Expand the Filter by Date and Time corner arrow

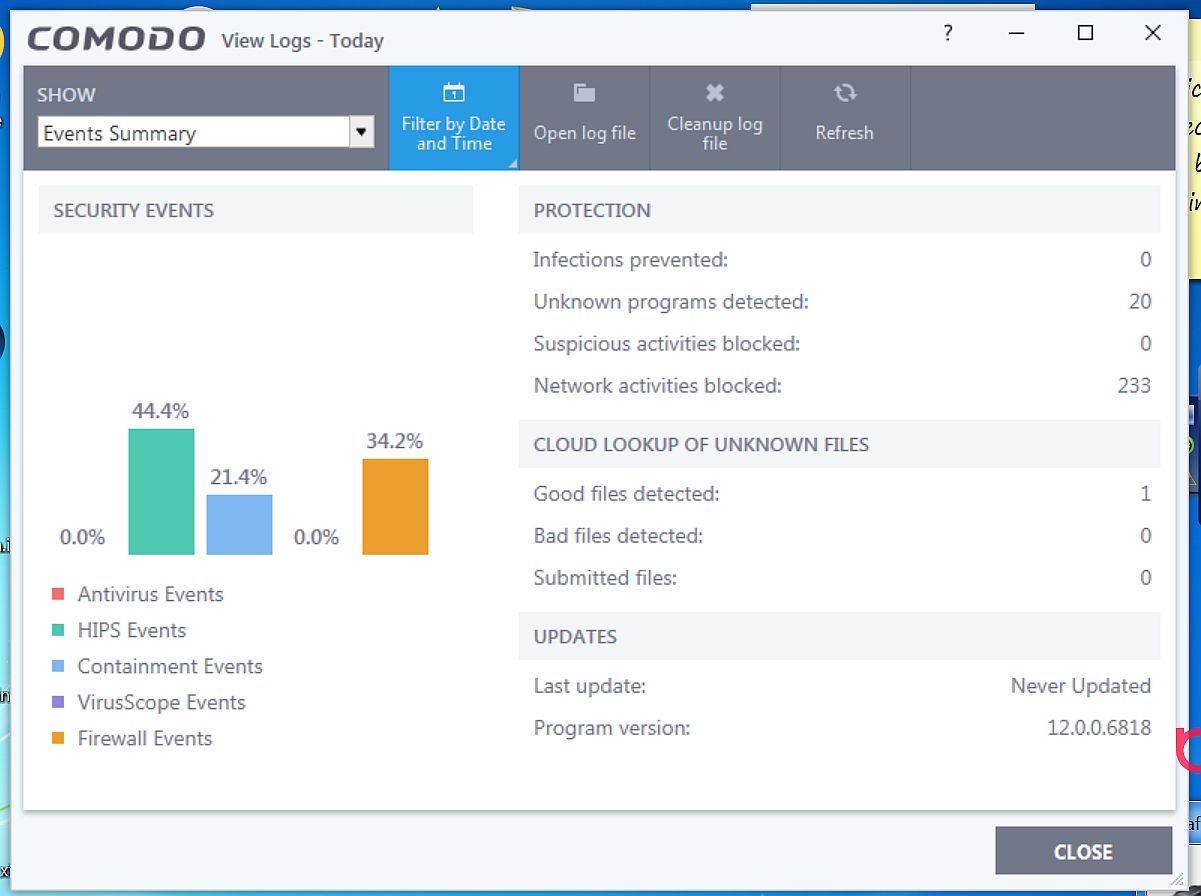point(513,164)
